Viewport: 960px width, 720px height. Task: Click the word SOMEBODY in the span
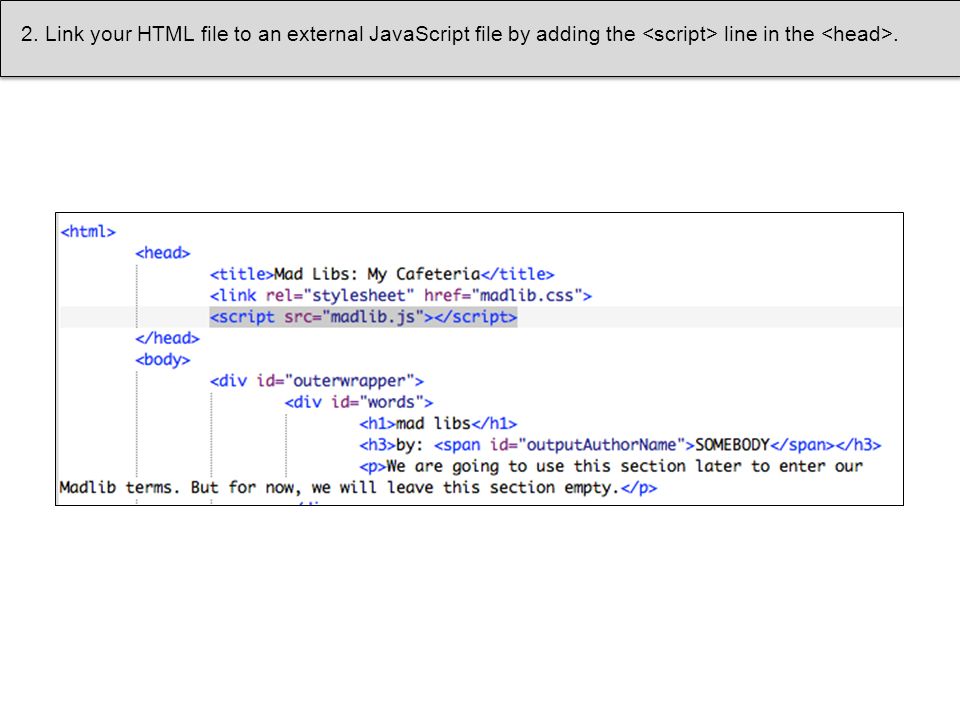[732, 445]
